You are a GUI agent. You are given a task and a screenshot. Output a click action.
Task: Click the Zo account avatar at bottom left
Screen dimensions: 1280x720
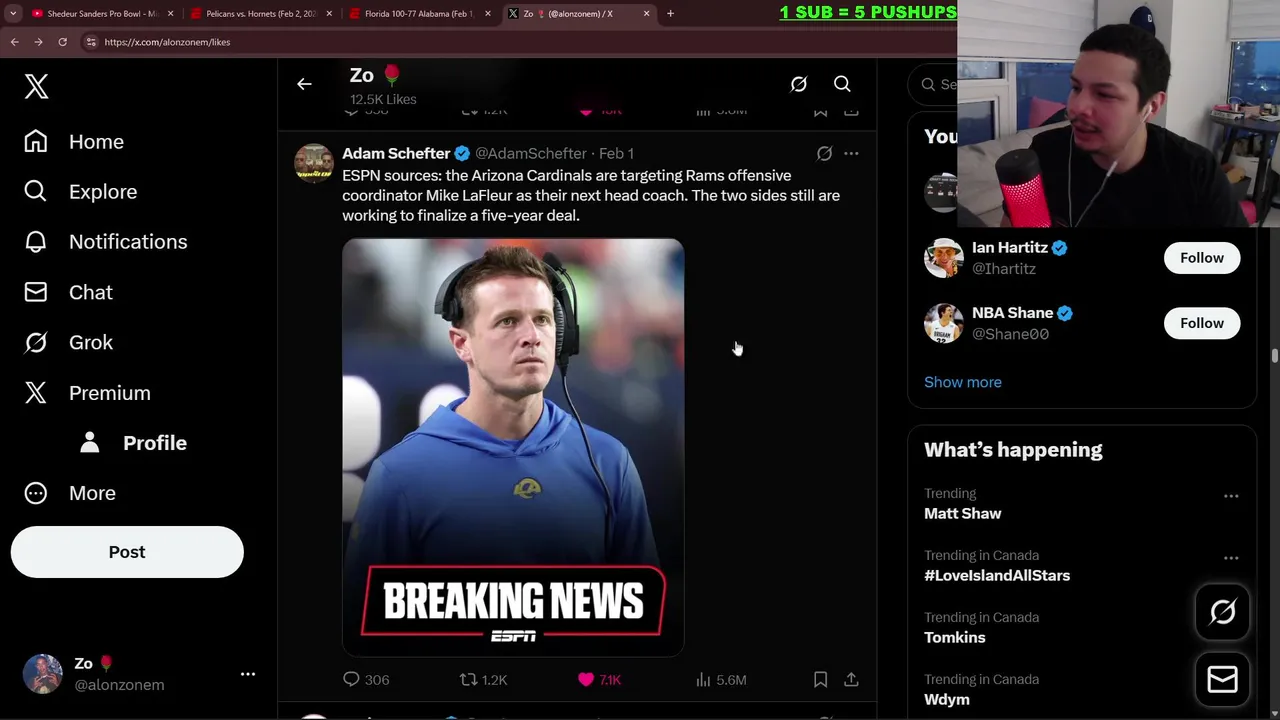pyautogui.click(x=43, y=674)
